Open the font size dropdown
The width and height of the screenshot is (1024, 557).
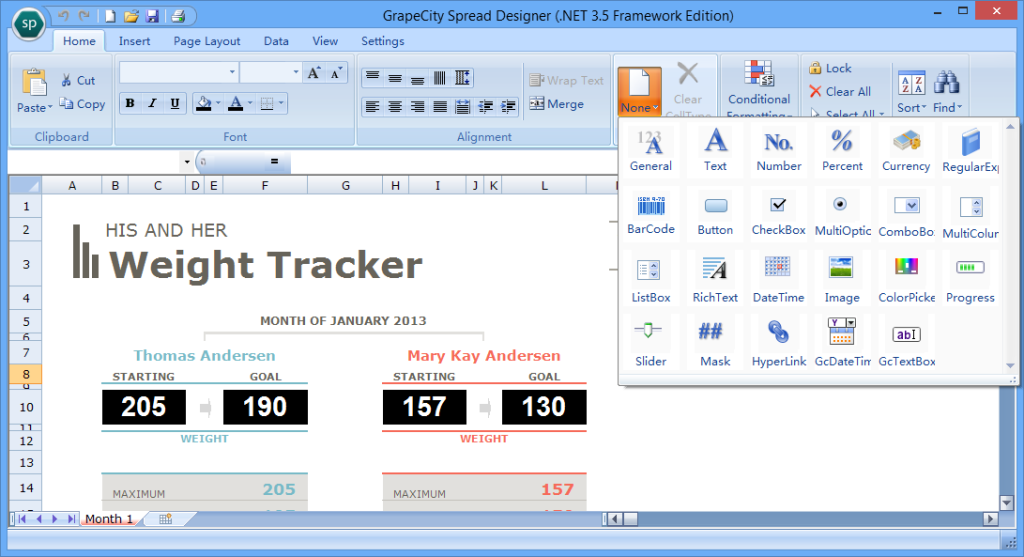(295, 72)
